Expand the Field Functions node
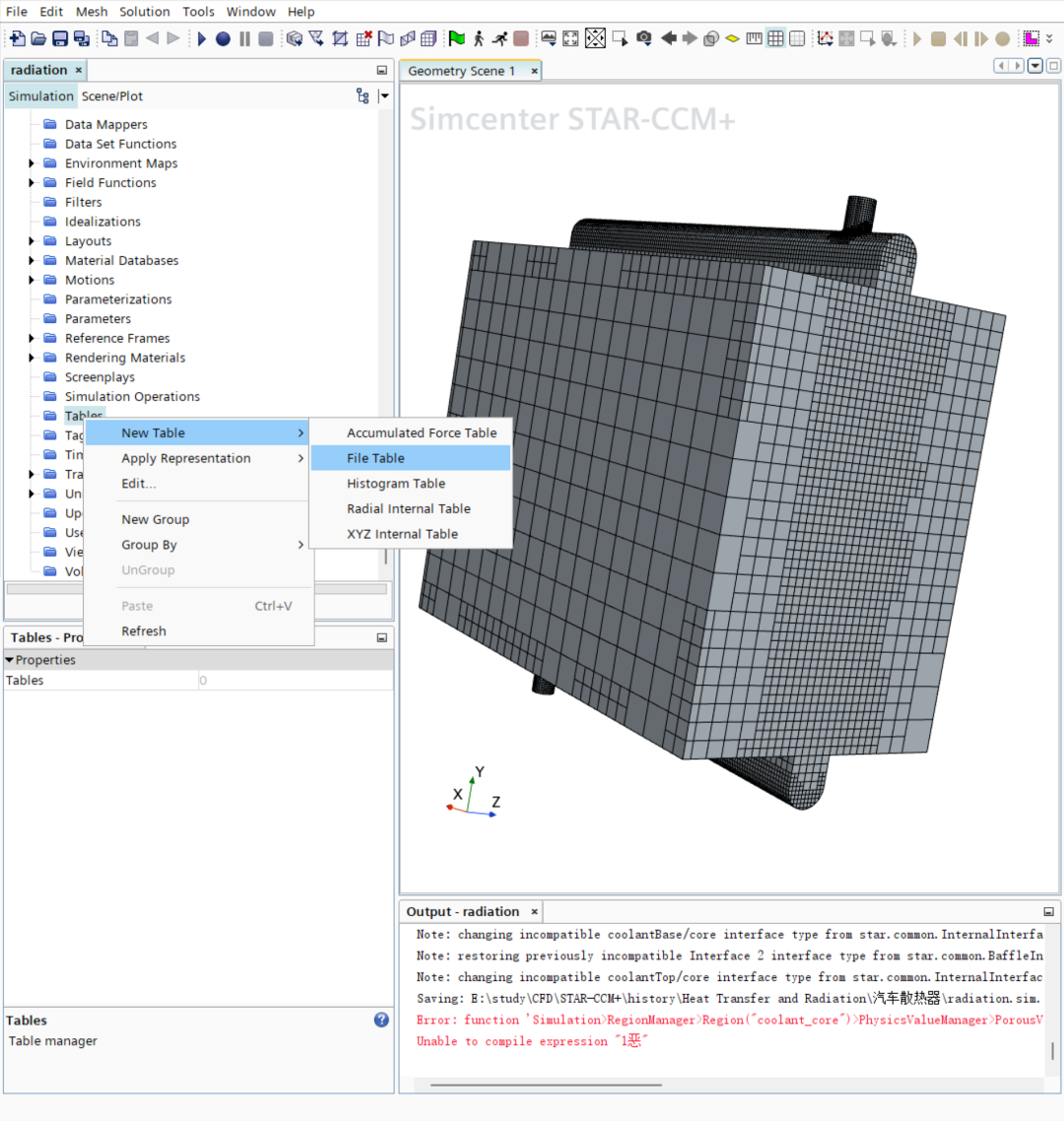 (x=31, y=182)
